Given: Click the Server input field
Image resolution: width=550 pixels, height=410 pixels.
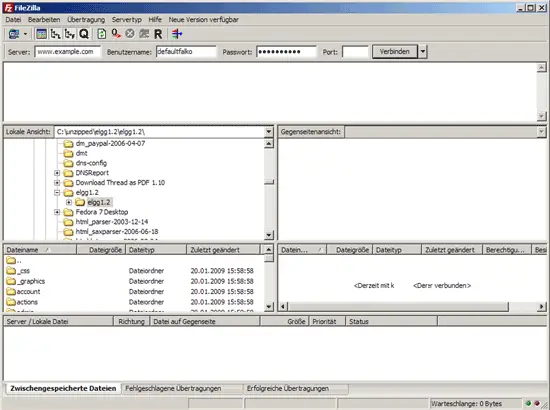Looking at the screenshot, I should (x=67, y=52).
